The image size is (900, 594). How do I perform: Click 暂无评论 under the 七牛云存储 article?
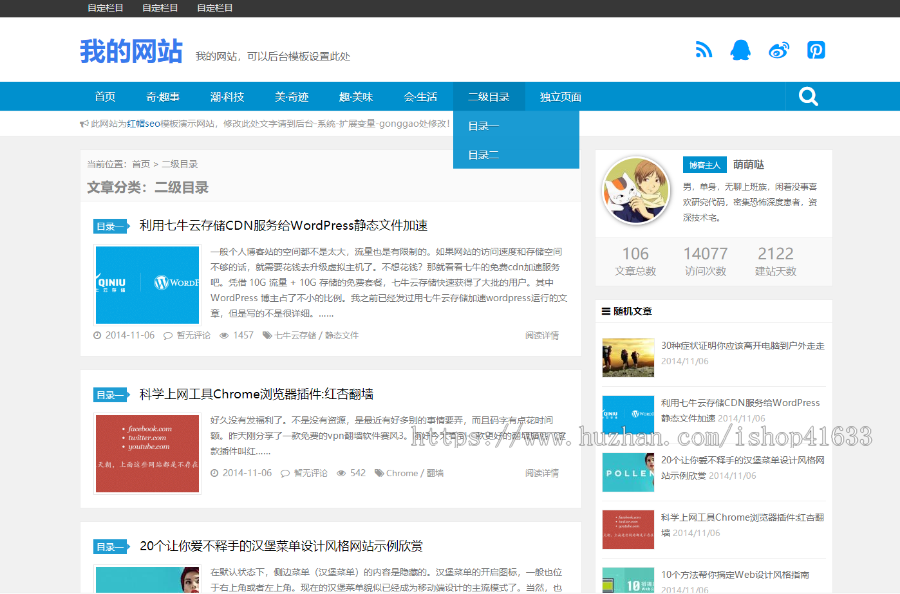(x=193, y=335)
